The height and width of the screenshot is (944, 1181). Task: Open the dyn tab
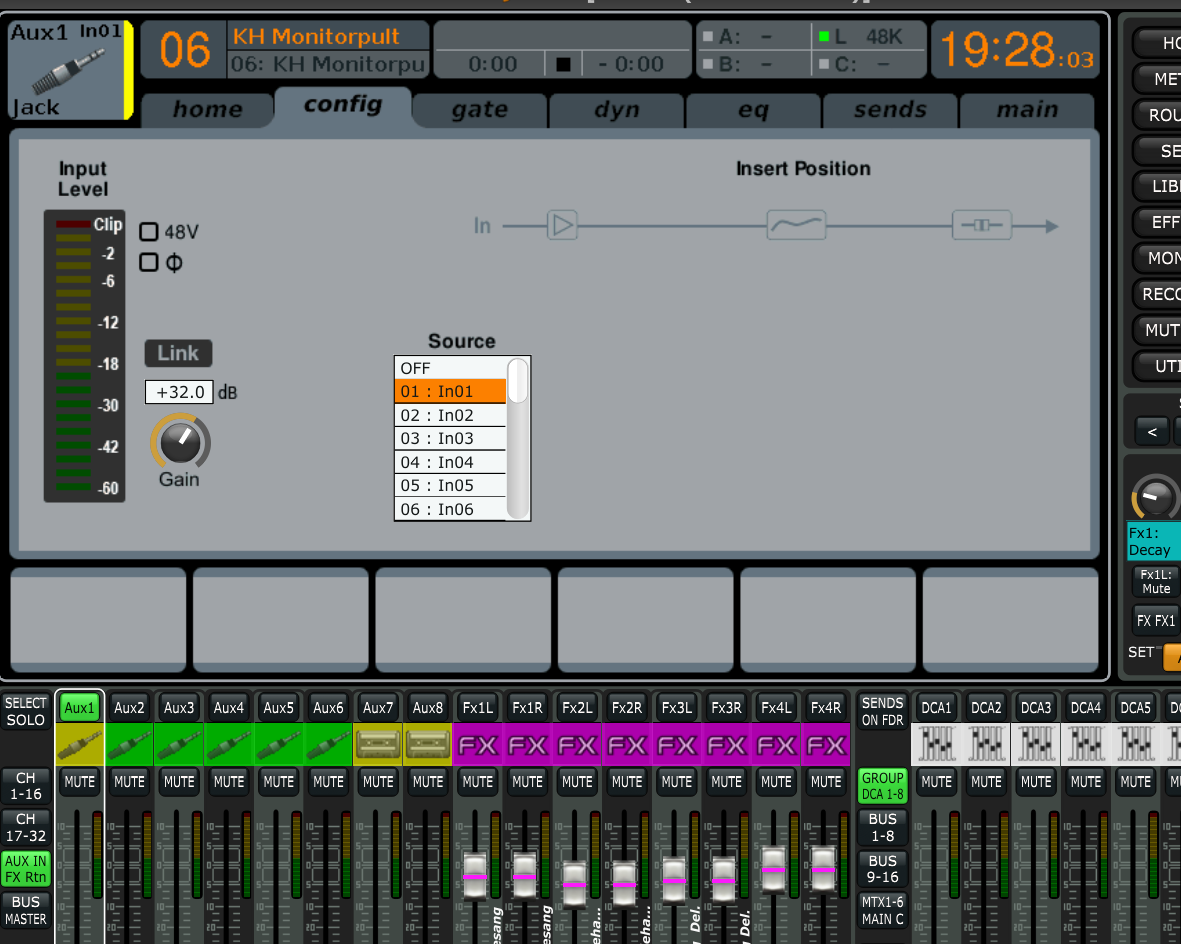click(x=617, y=110)
